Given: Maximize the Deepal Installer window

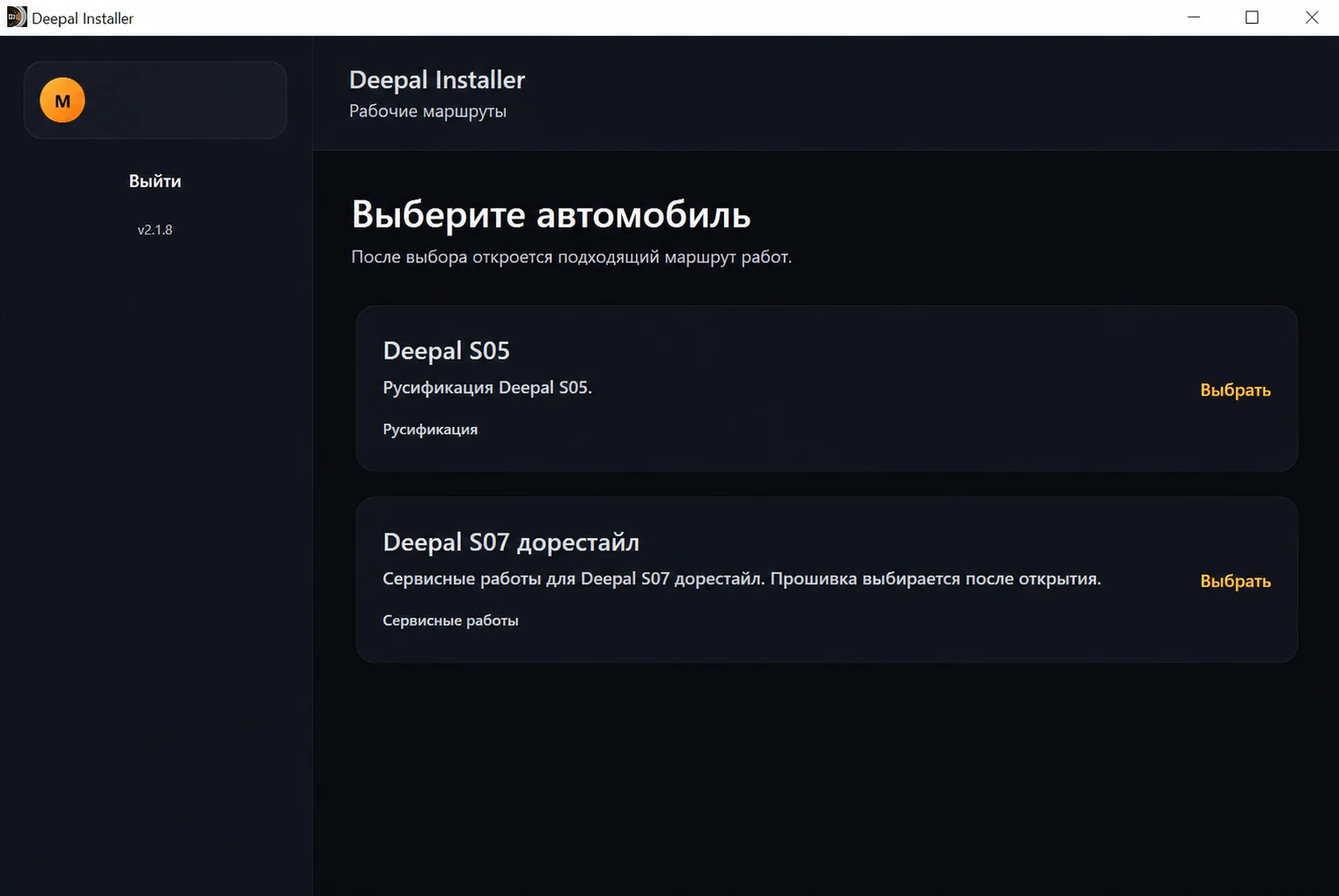Looking at the screenshot, I should pyautogui.click(x=1252, y=17).
